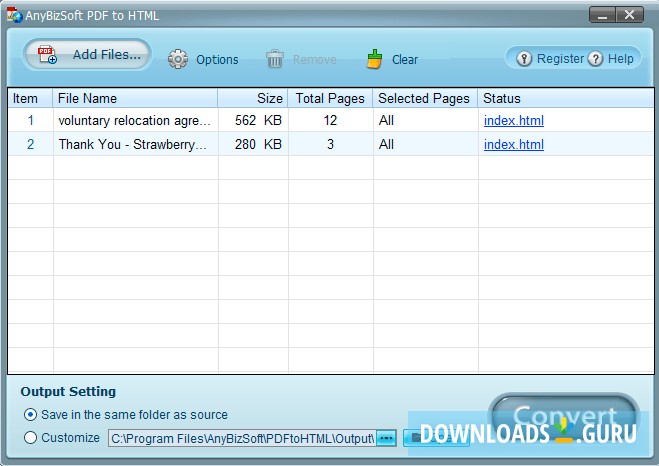The width and height of the screenshot is (659, 466).
Task: Select the voluntary relocation agre... file row
Action: pyautogui.click(x=331, y=120)
